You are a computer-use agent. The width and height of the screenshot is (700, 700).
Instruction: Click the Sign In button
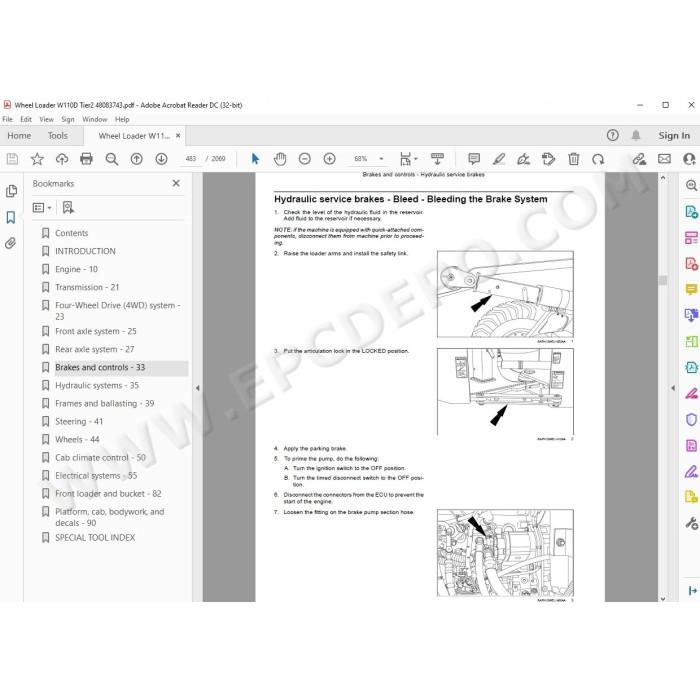[674, 136]
